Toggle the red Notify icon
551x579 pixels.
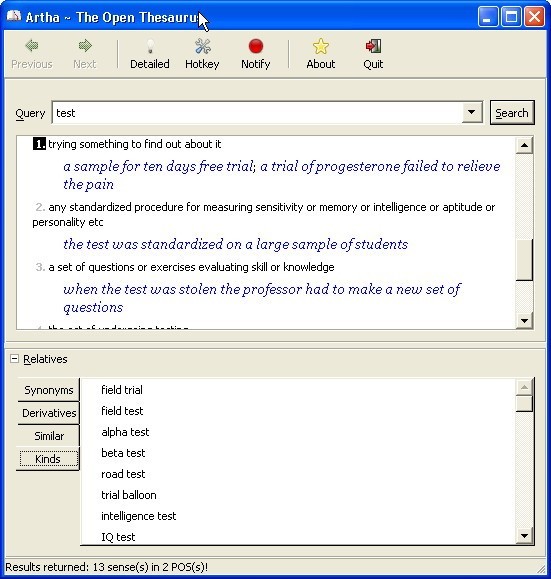click(x=256, y=47)
